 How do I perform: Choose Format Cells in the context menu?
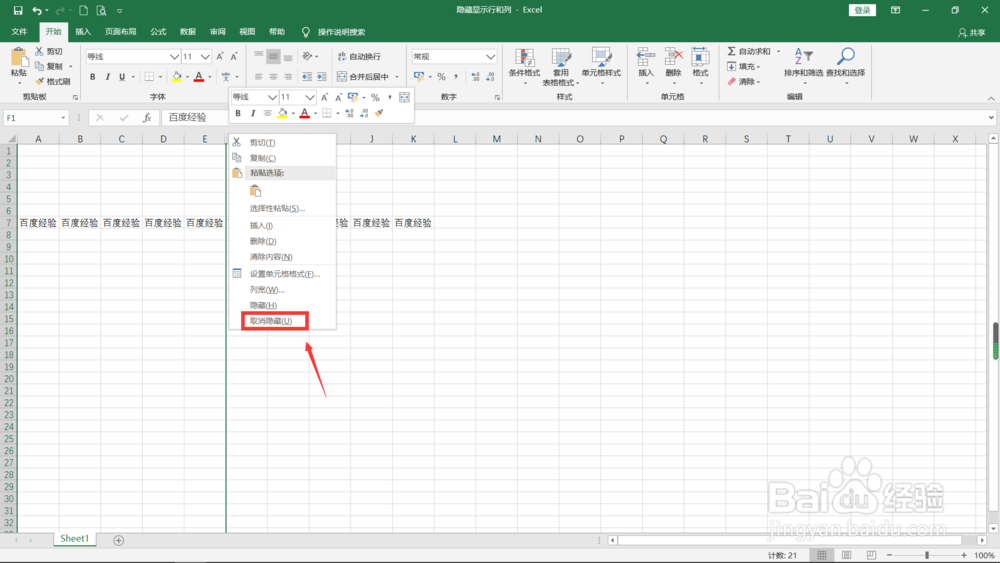283,274
